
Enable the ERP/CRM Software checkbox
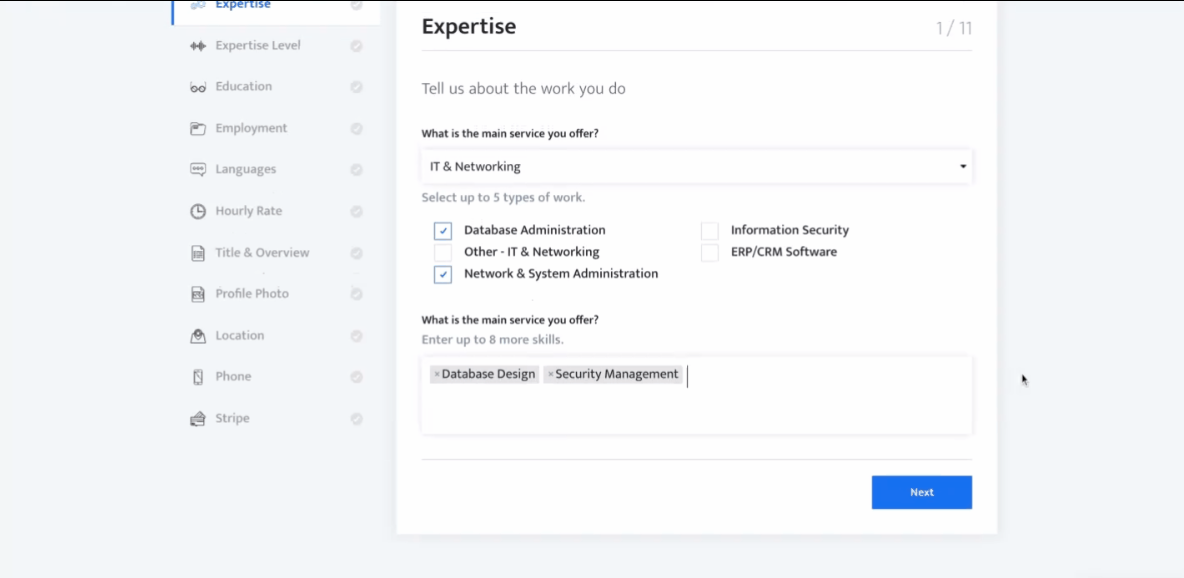[x=710, y=253]
